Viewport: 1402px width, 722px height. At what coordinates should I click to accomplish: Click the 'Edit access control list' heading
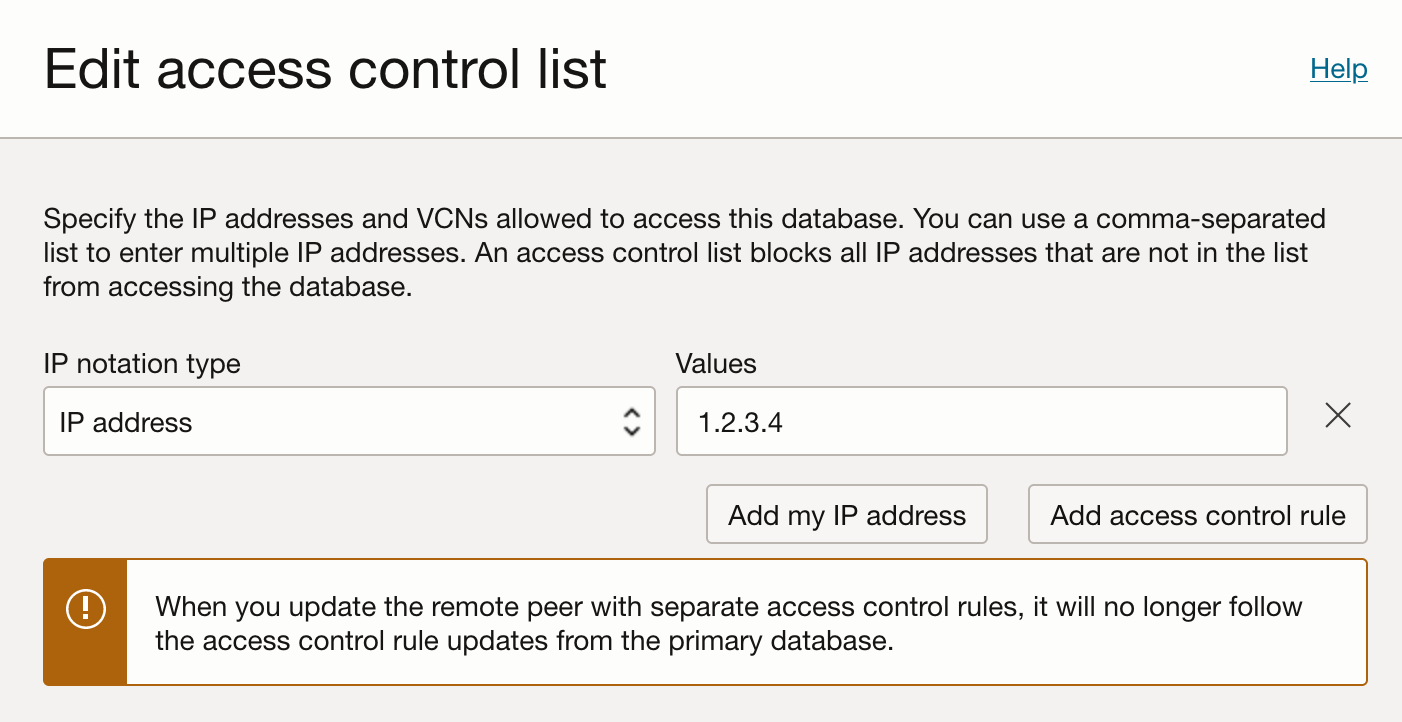(x=325, y=70)
